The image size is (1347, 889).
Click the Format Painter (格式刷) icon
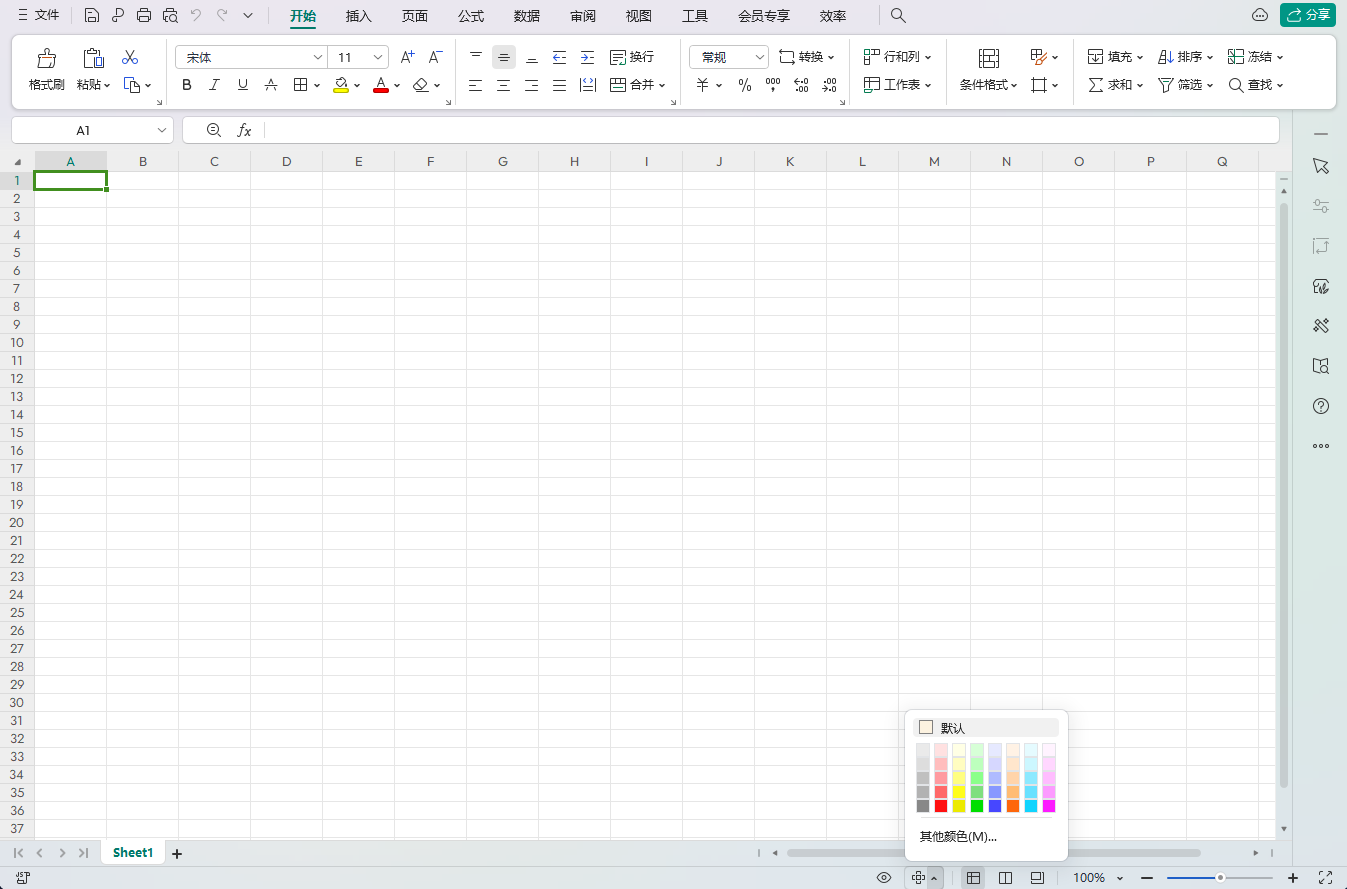click(46, 58)
